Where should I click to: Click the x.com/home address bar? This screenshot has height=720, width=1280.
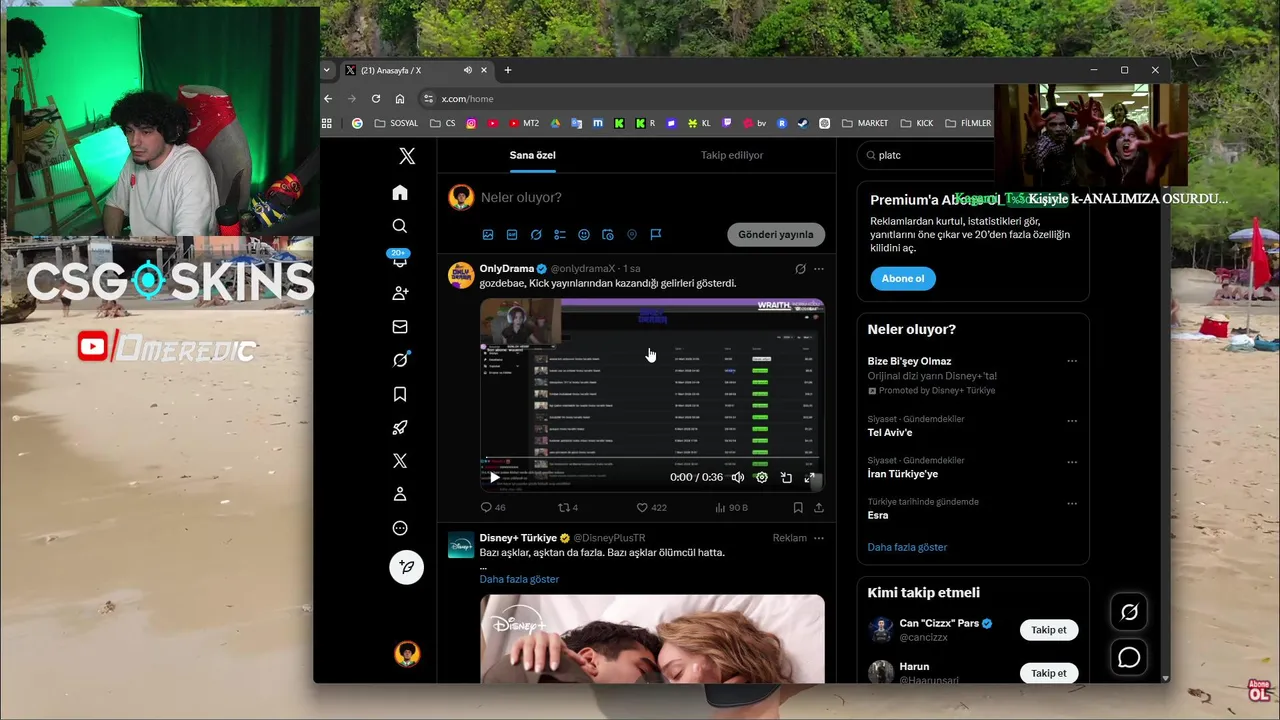tap(467, 99)
